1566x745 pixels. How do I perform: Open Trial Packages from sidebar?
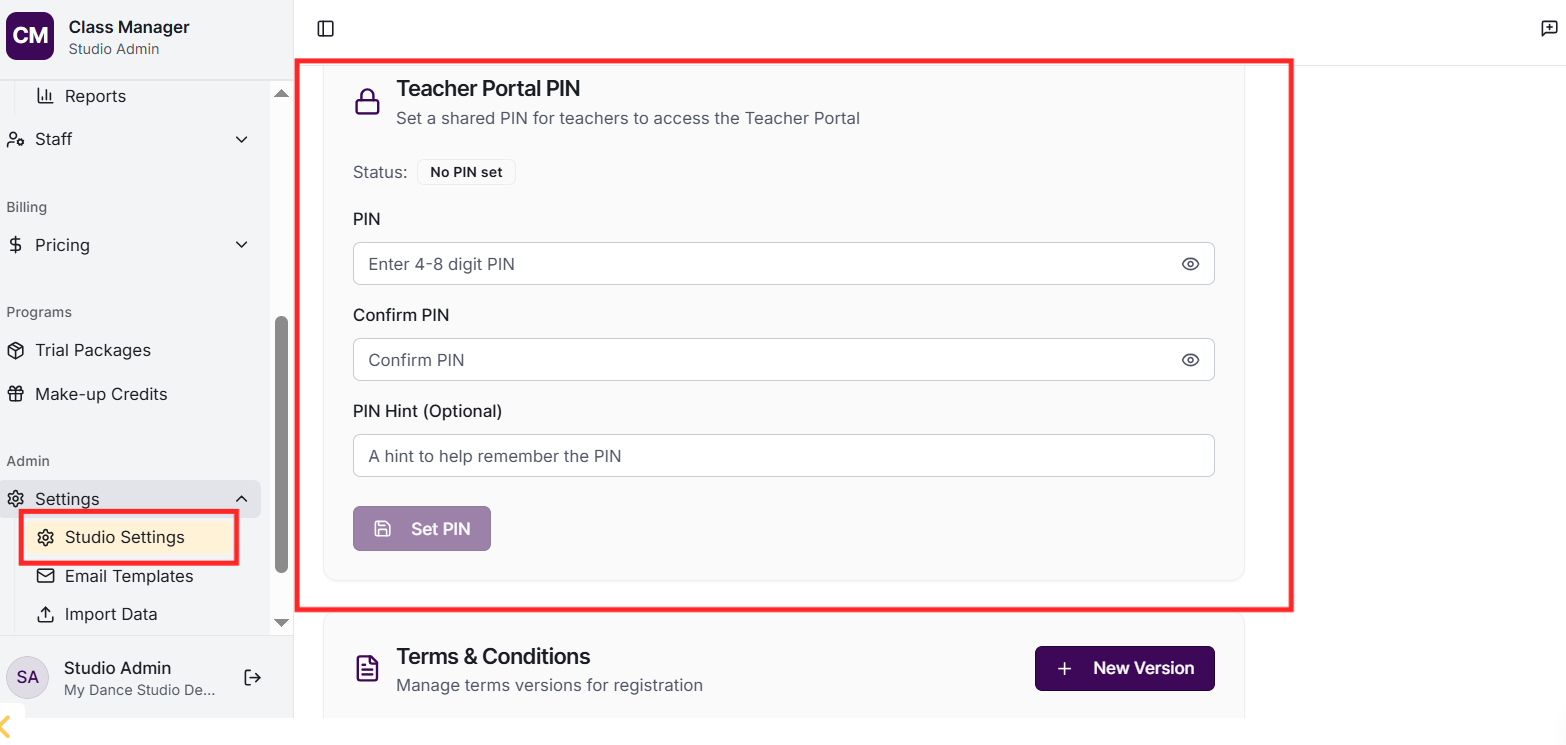tap(92, 350)
